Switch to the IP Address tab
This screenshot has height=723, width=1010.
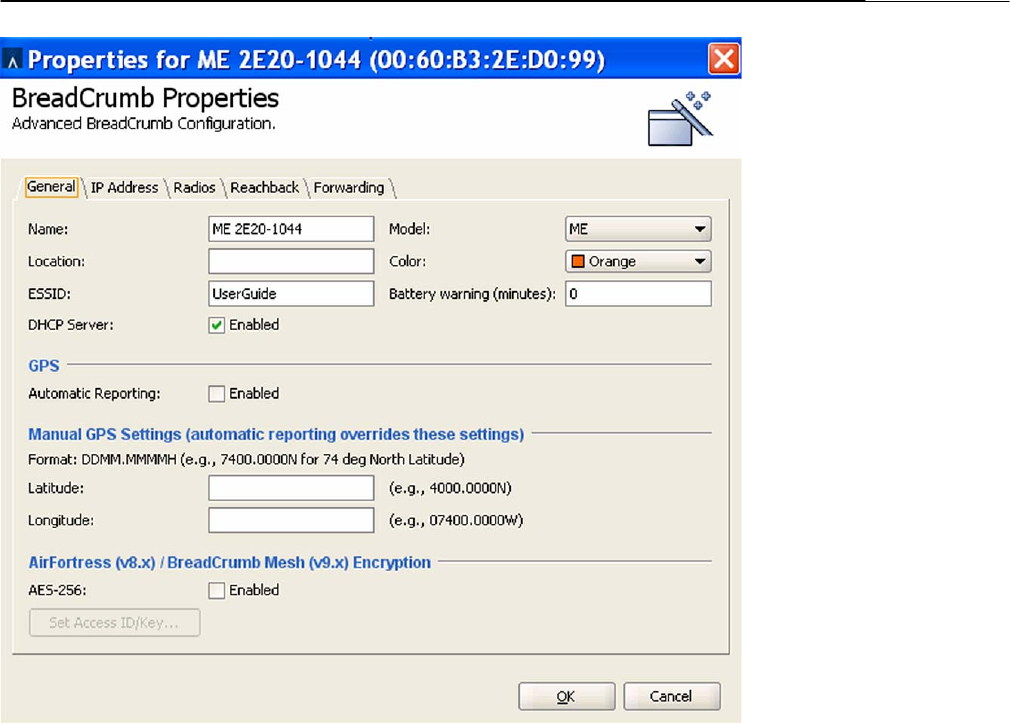(x=124, y=188)
